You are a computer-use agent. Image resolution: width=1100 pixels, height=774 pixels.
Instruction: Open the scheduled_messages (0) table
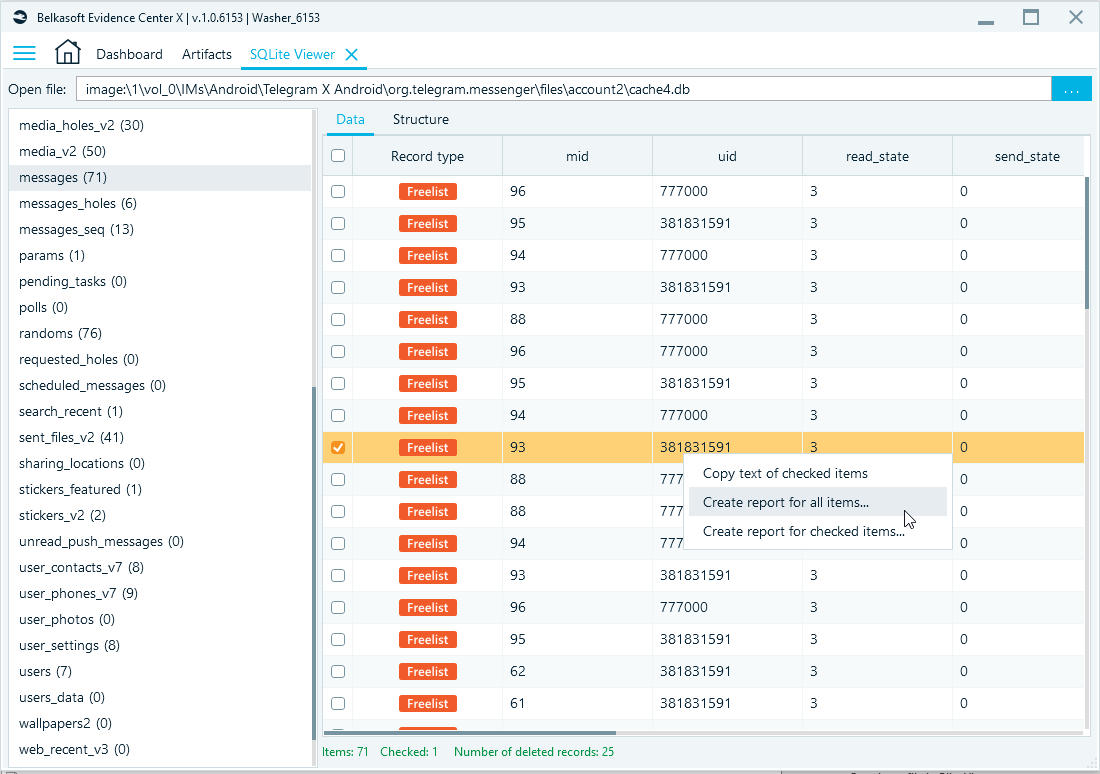[x=159, y=385]
